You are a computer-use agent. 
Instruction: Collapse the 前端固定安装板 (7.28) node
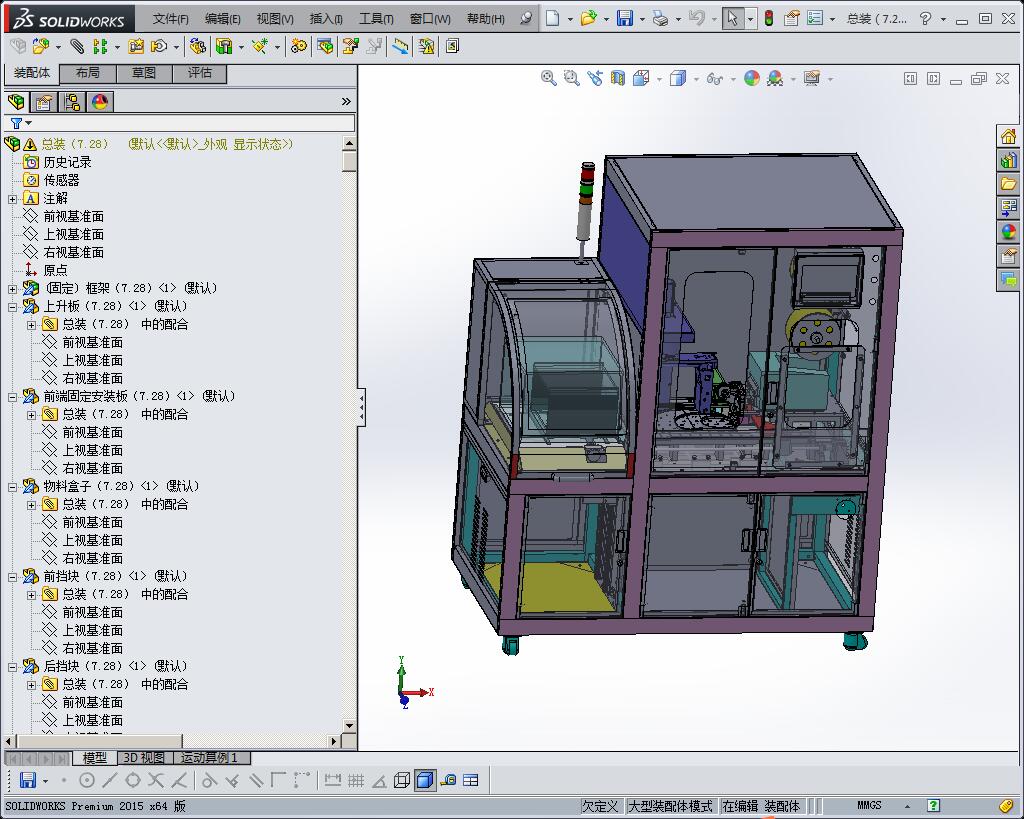click(x=12, y=396)
